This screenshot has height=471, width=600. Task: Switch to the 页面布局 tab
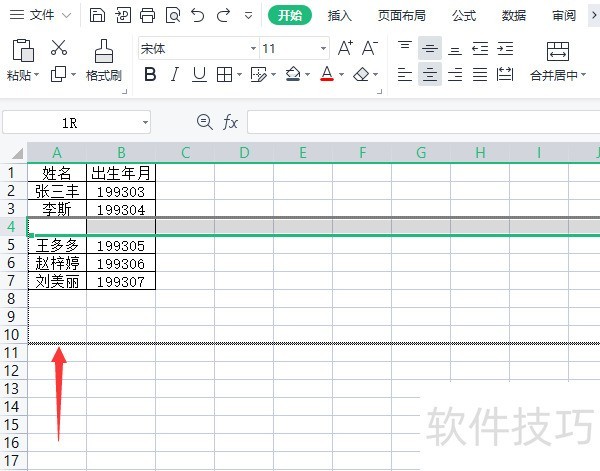click(401, 15)
